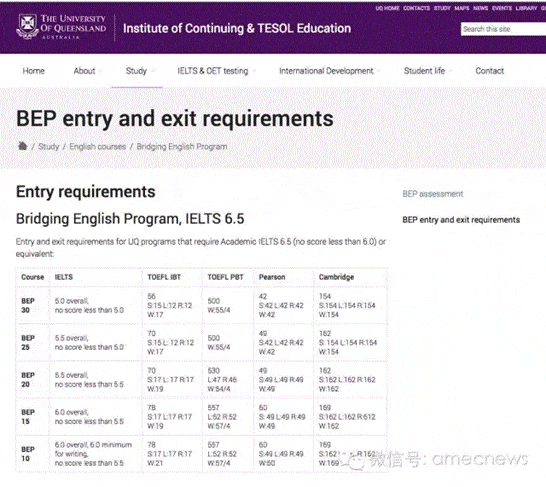The image size is (546, 487).
Task: Expand International Development menu
Action: 326,71
